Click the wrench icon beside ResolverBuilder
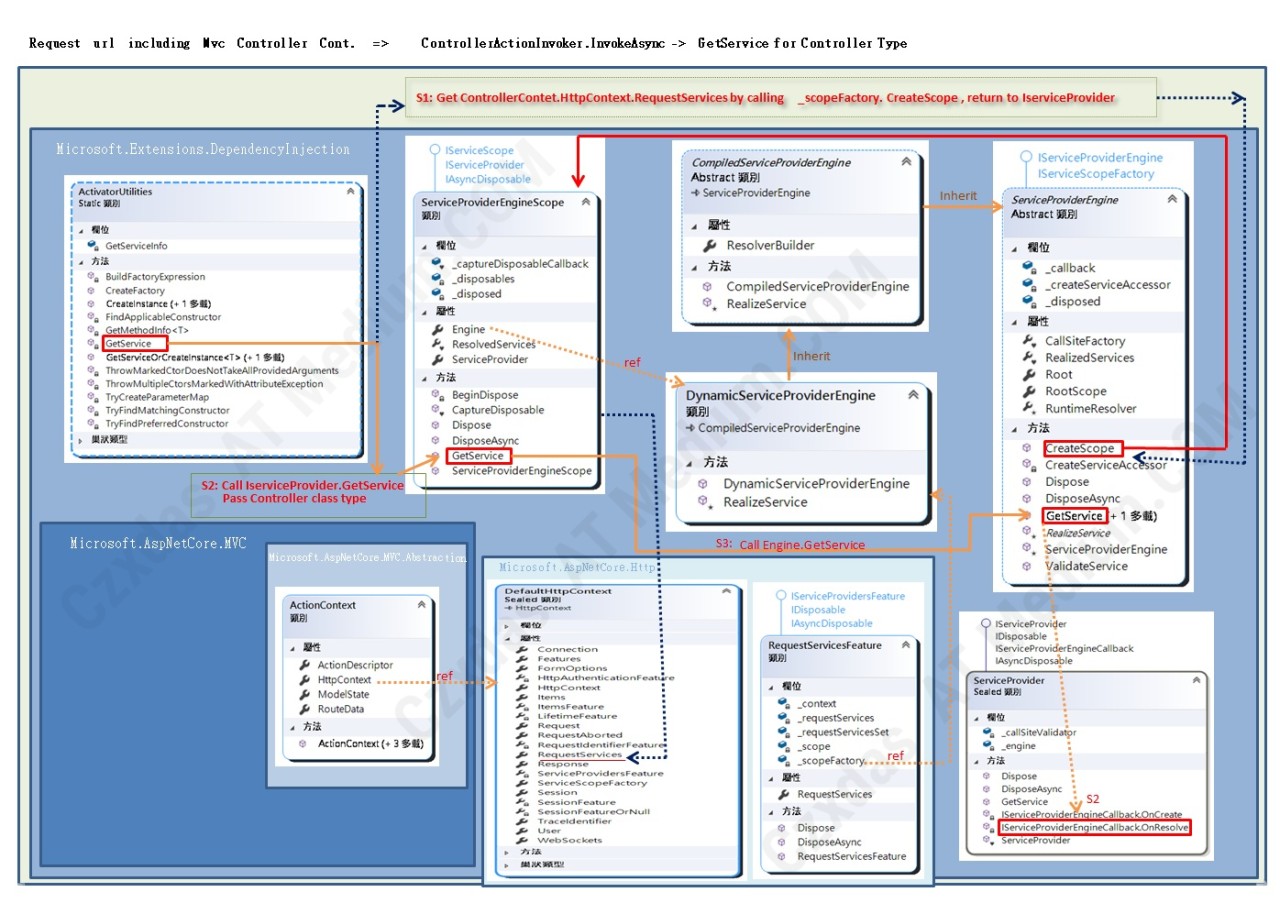The width and height of the screenshot is (1280, 903). click(709, 245)
